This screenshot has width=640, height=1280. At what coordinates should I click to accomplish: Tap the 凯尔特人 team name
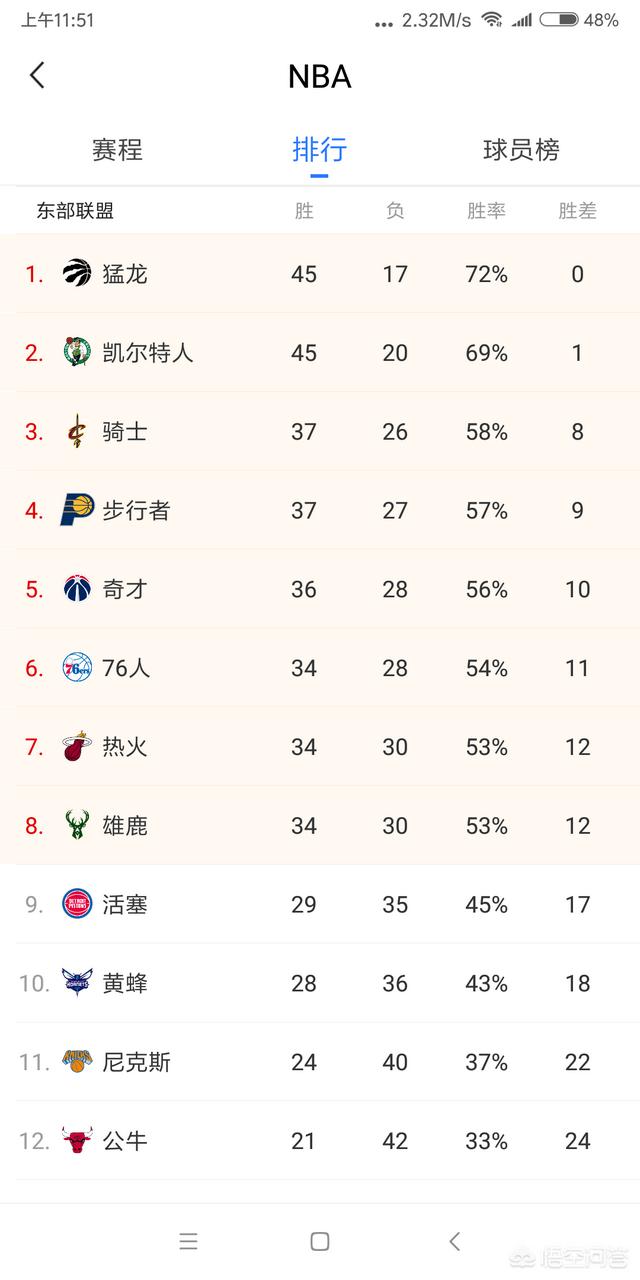tap(148, 352)
